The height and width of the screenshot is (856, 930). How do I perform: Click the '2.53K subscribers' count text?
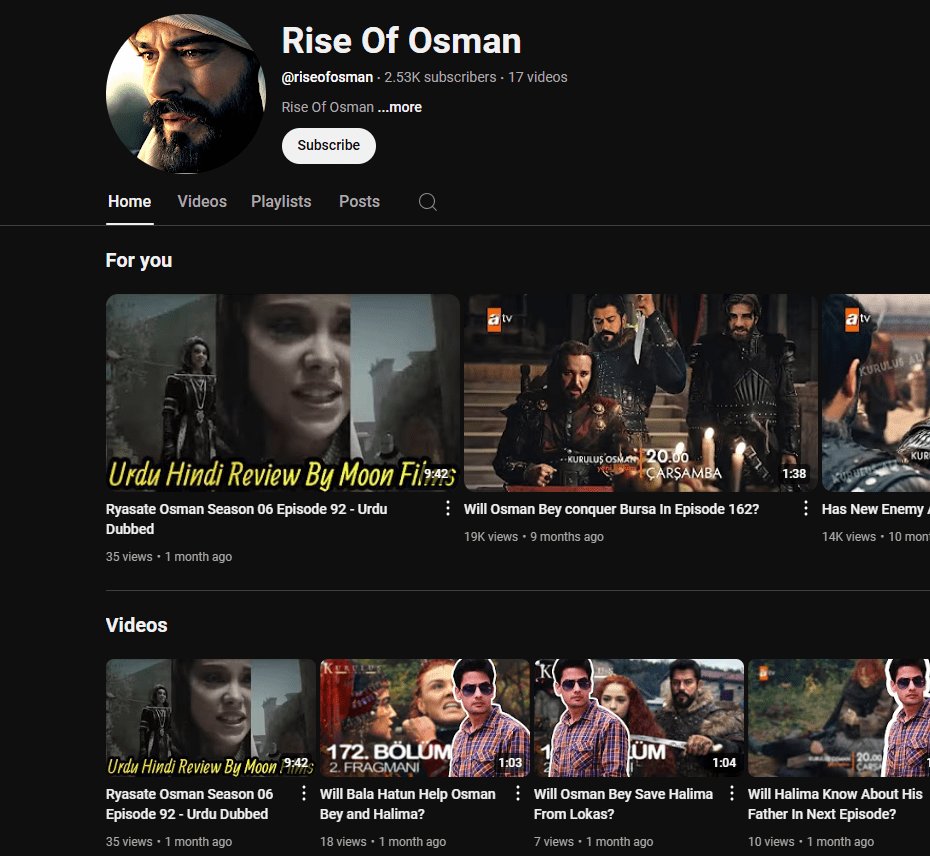(x=440, y=77)
